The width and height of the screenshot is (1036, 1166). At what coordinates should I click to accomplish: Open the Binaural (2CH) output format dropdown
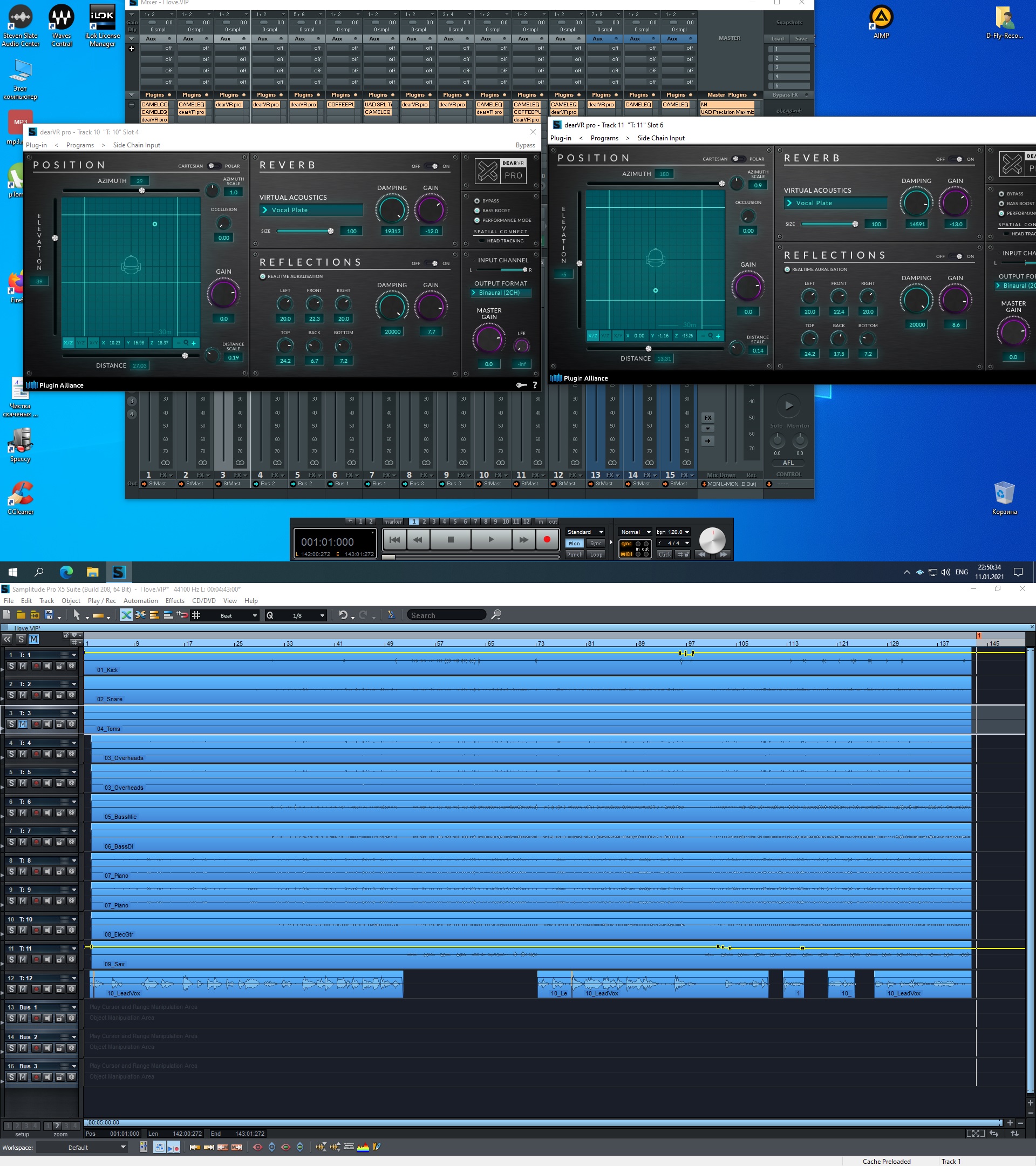(500, 293)
